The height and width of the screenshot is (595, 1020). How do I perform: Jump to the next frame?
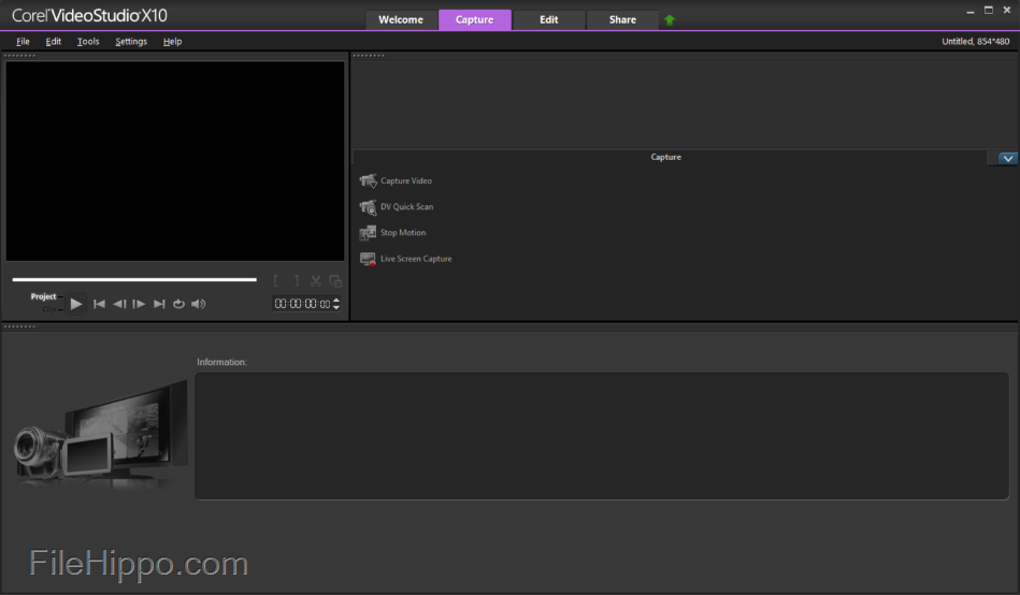[139, 303]
